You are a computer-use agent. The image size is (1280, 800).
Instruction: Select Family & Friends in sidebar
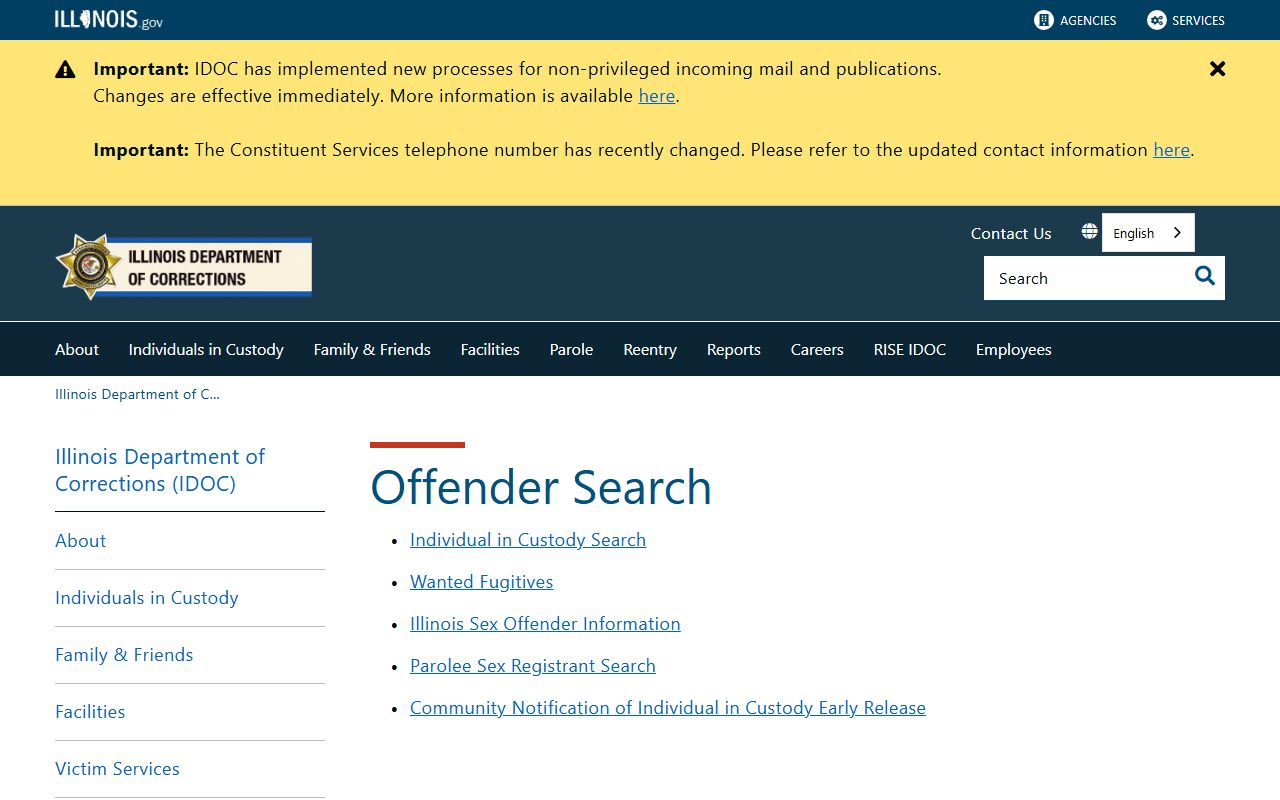[x=124, y=654]
